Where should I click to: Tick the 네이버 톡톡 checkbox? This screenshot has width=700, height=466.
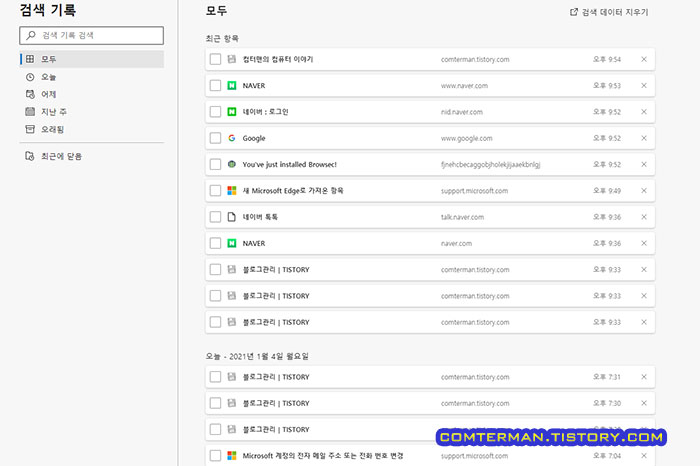tap(215, 217)
